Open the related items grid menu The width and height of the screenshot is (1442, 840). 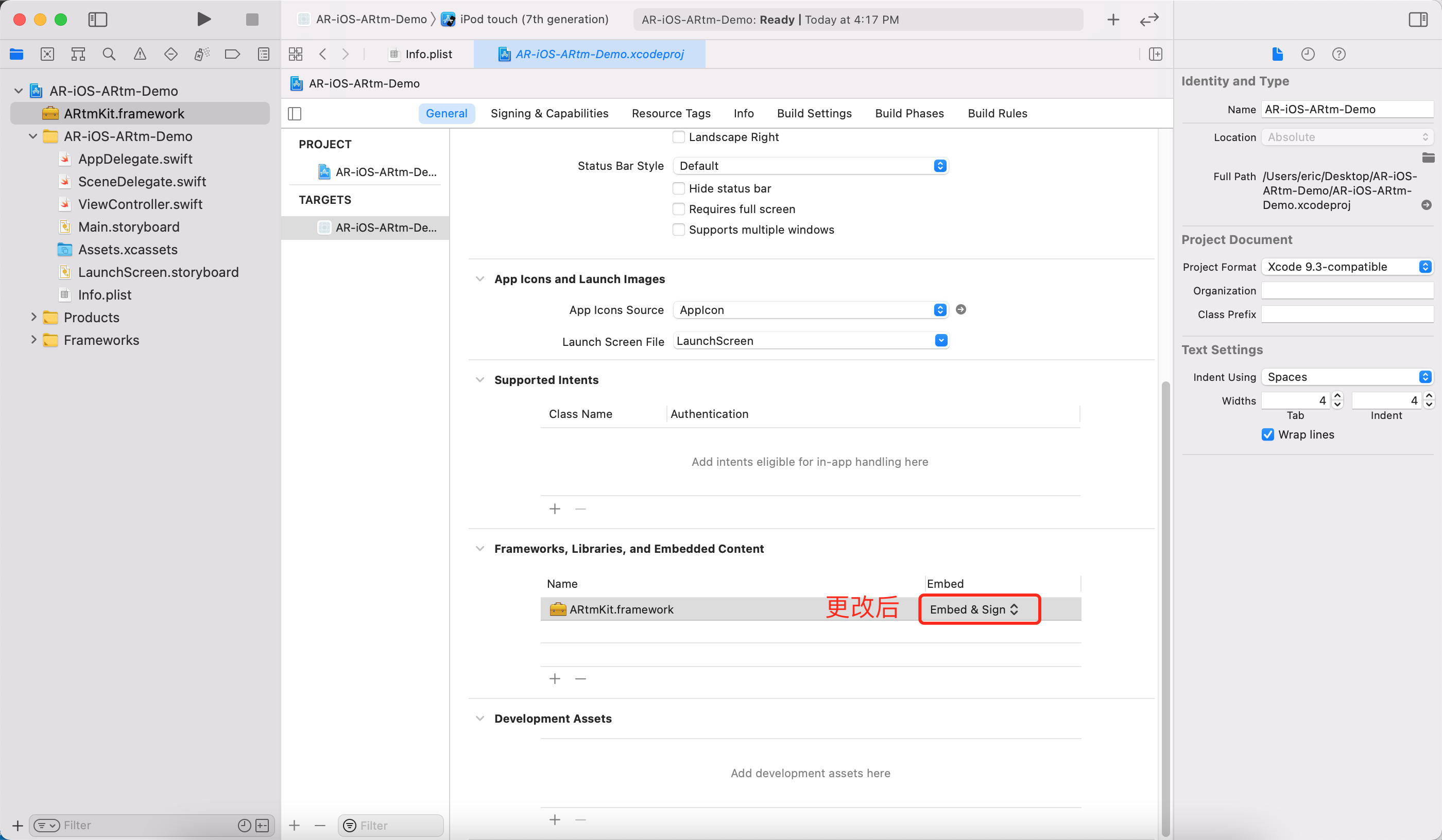click(x=295, y=55)
